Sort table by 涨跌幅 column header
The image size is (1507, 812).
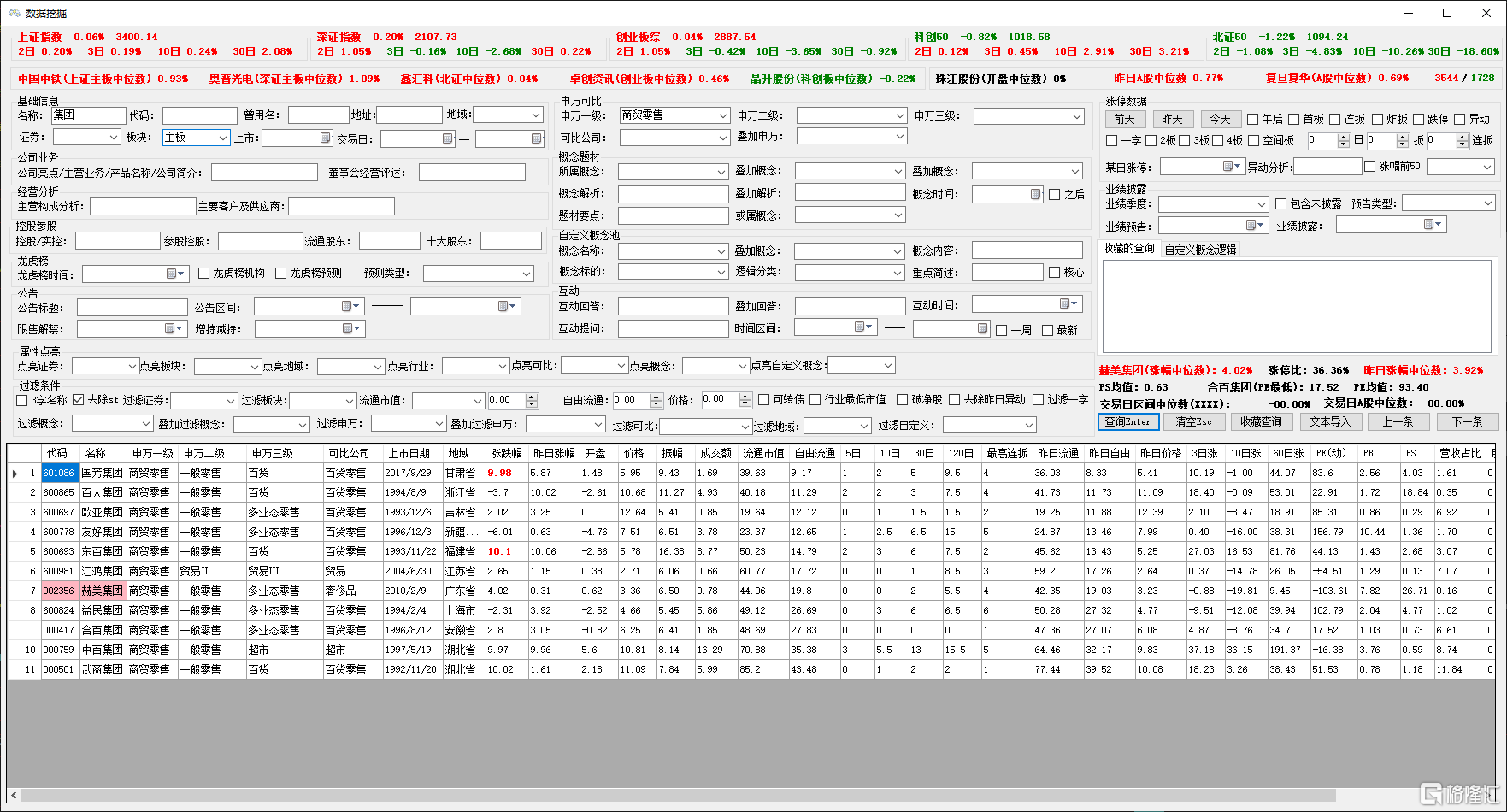(506, 453)
